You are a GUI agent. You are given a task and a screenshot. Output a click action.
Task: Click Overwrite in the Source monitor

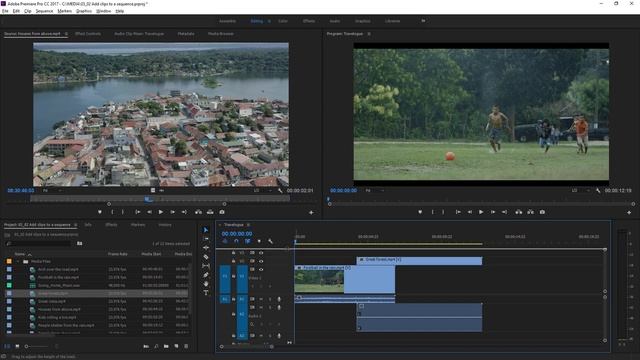click(x=210, y=212)
